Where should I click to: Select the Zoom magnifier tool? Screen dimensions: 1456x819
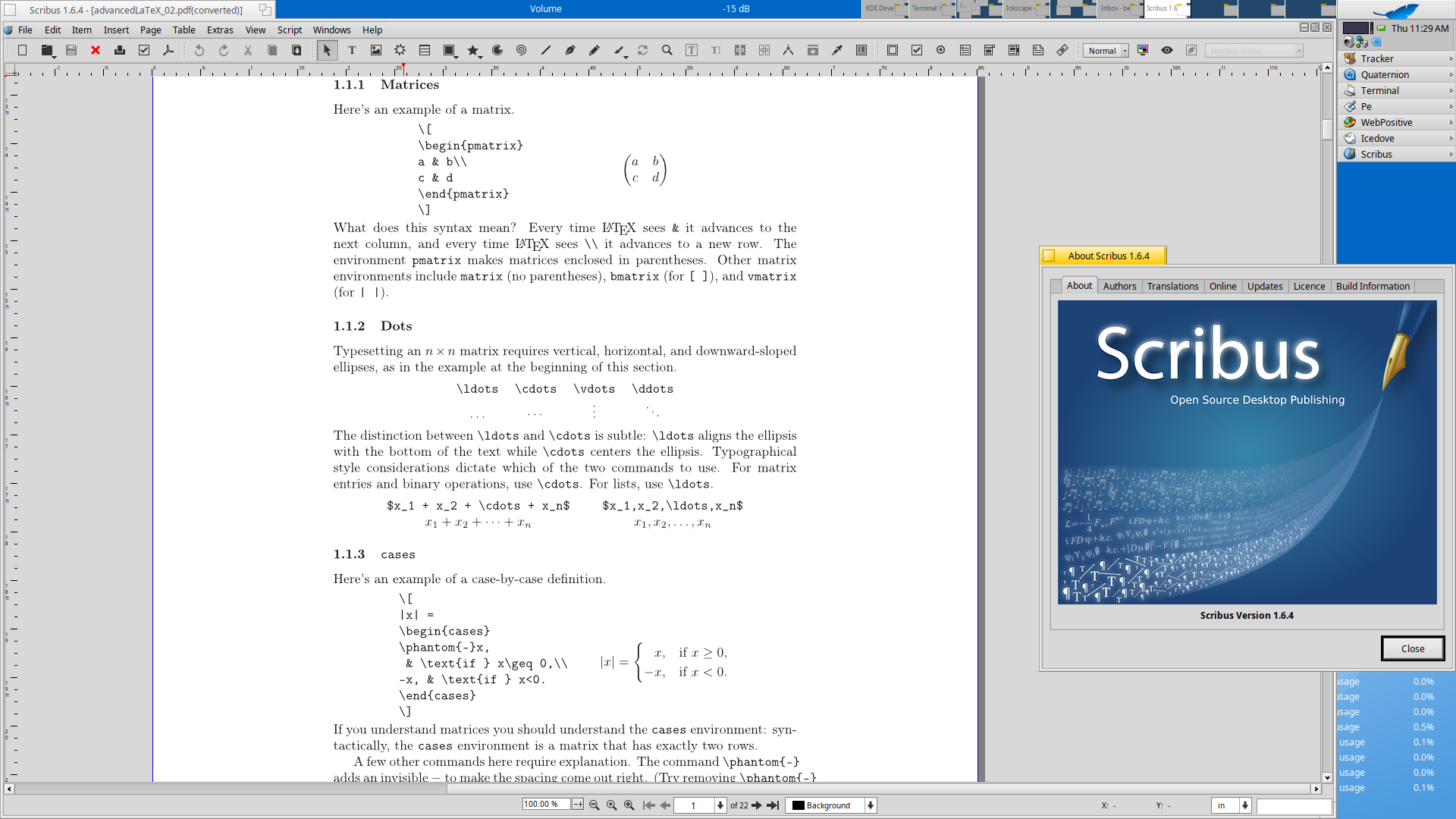667,50
